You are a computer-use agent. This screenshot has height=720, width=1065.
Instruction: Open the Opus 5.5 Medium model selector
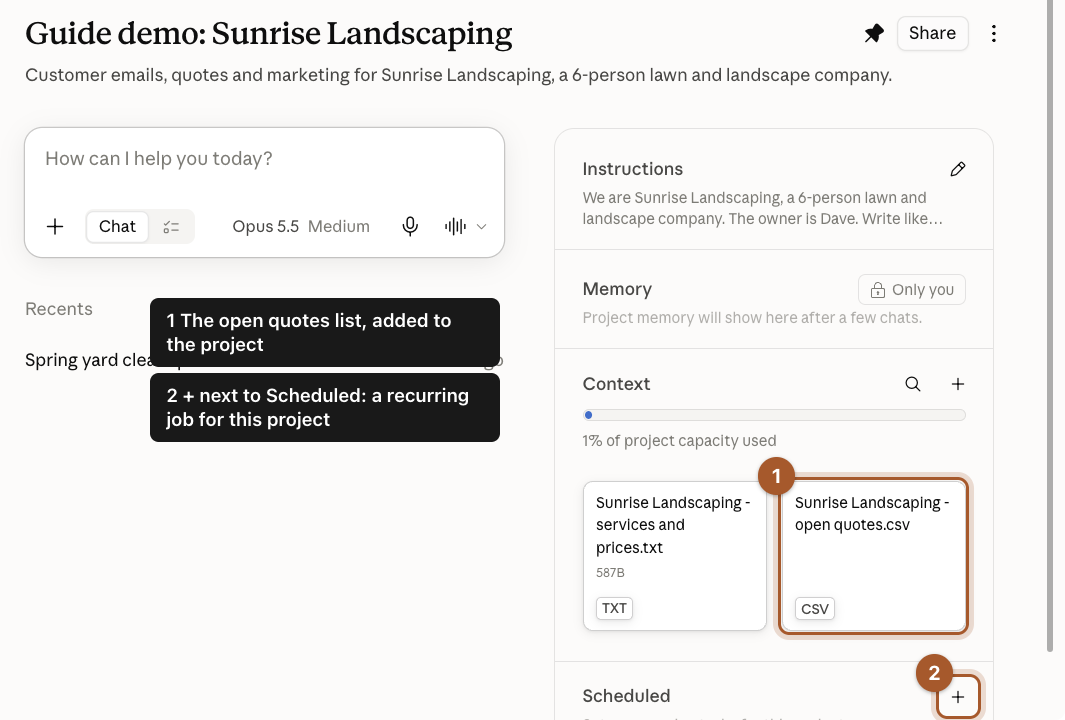point(301,226)
